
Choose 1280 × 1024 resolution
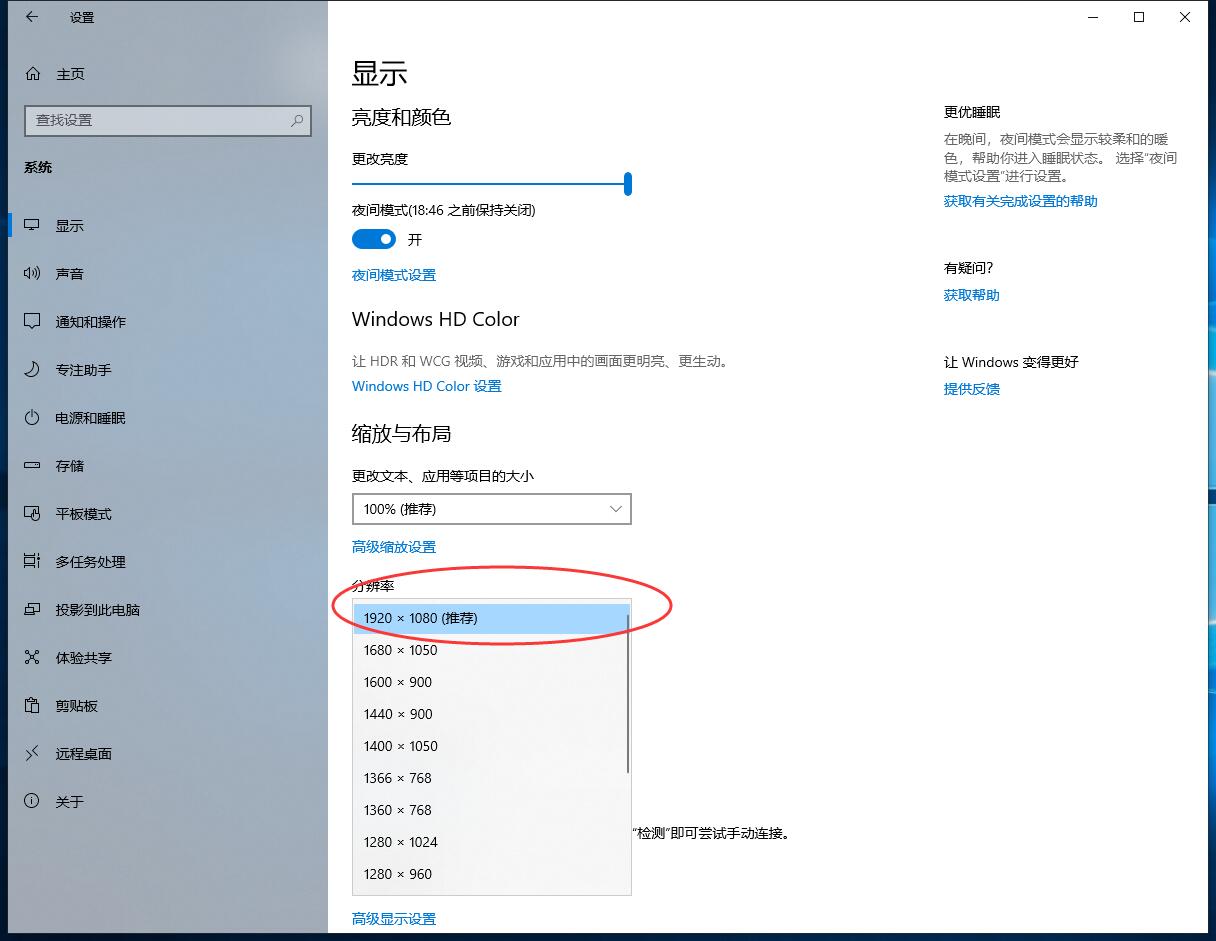[491, 842]
